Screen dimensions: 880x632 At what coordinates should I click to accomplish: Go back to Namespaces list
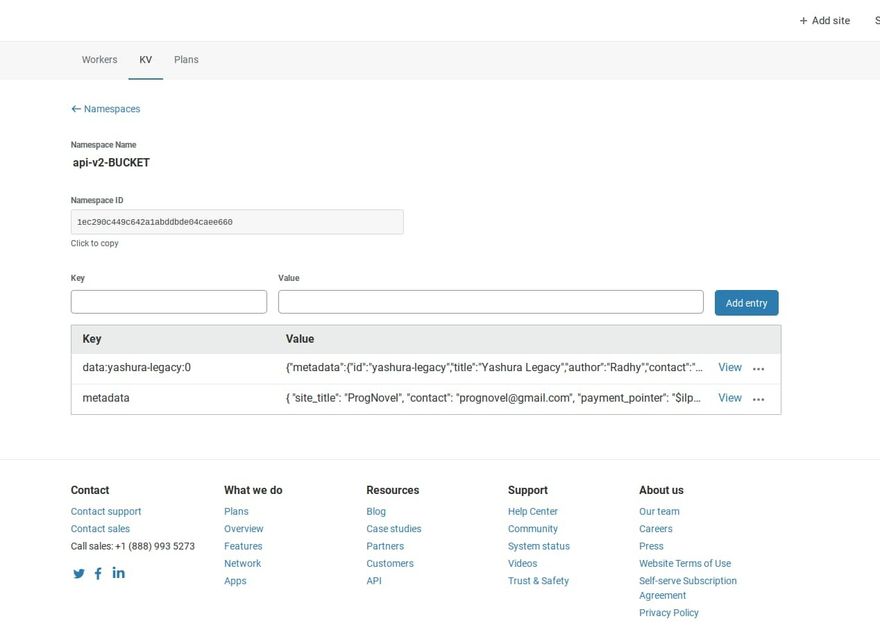tap(105, 109)
